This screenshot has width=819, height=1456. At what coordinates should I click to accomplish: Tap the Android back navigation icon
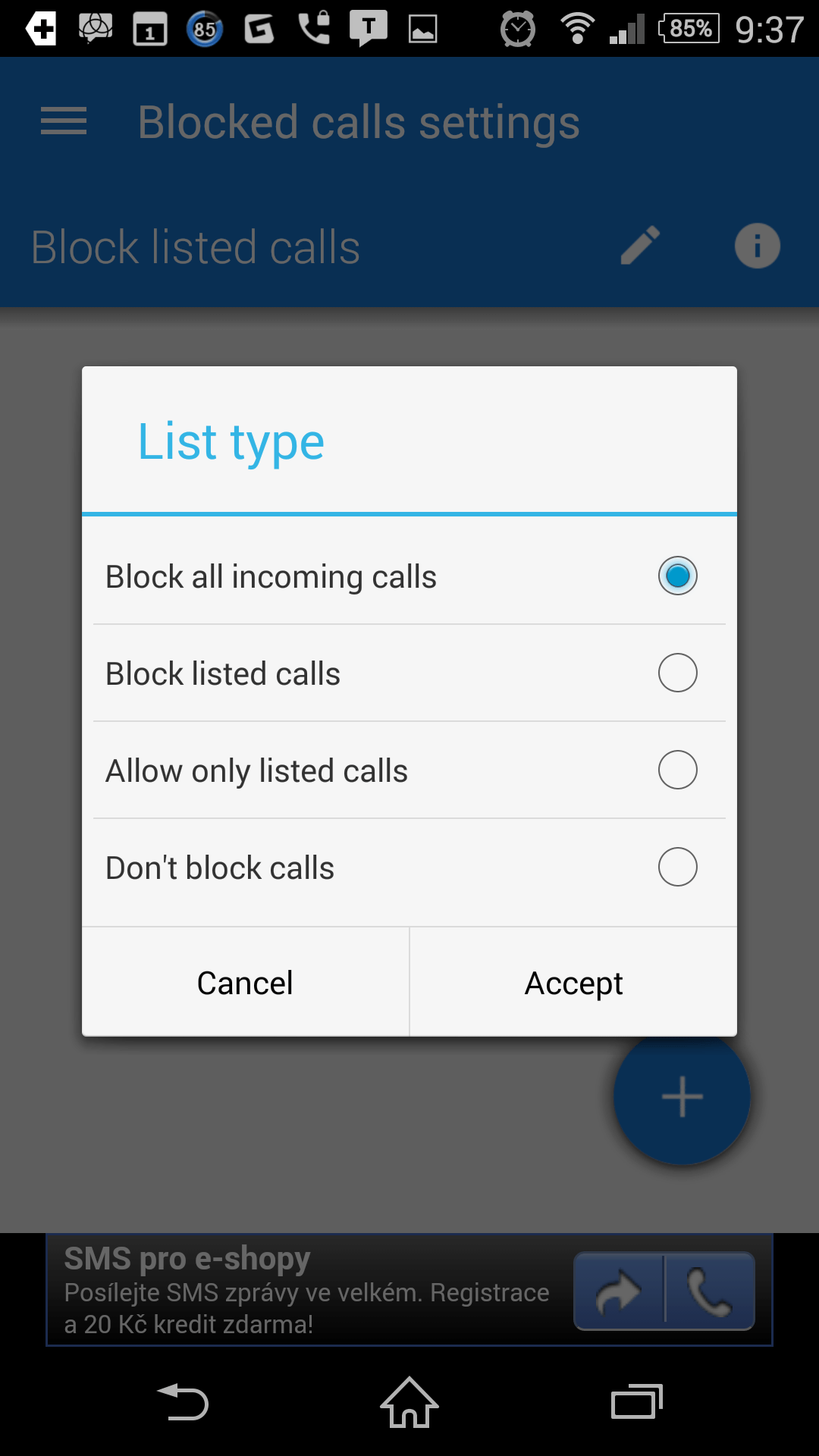pyautogui.click(x=183, y=1401)
